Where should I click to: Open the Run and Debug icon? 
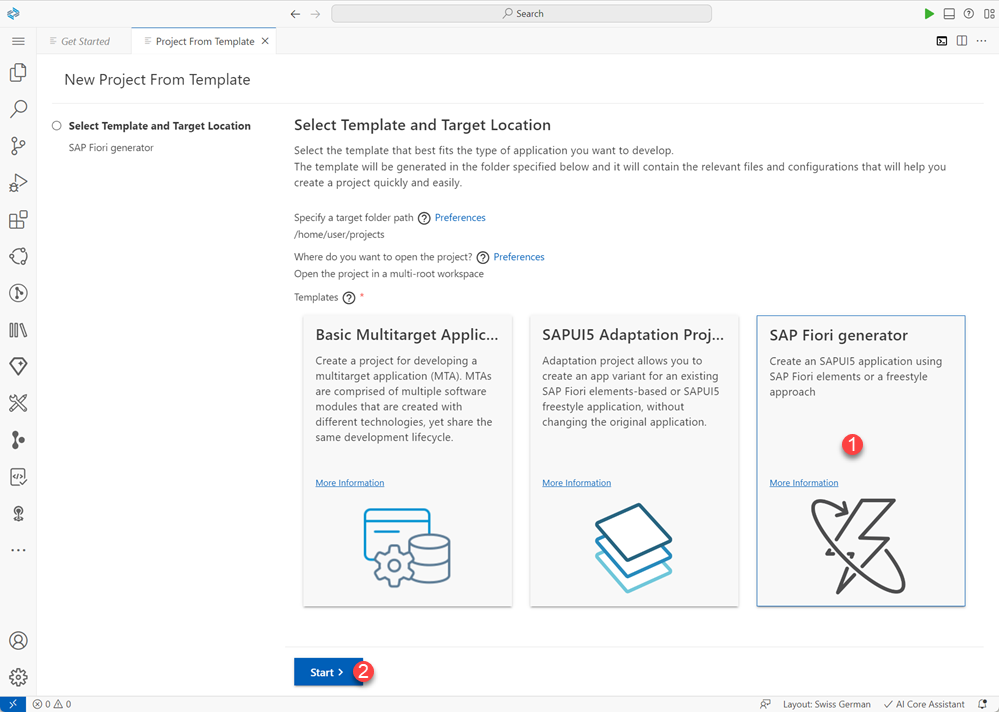click(18, 183)
